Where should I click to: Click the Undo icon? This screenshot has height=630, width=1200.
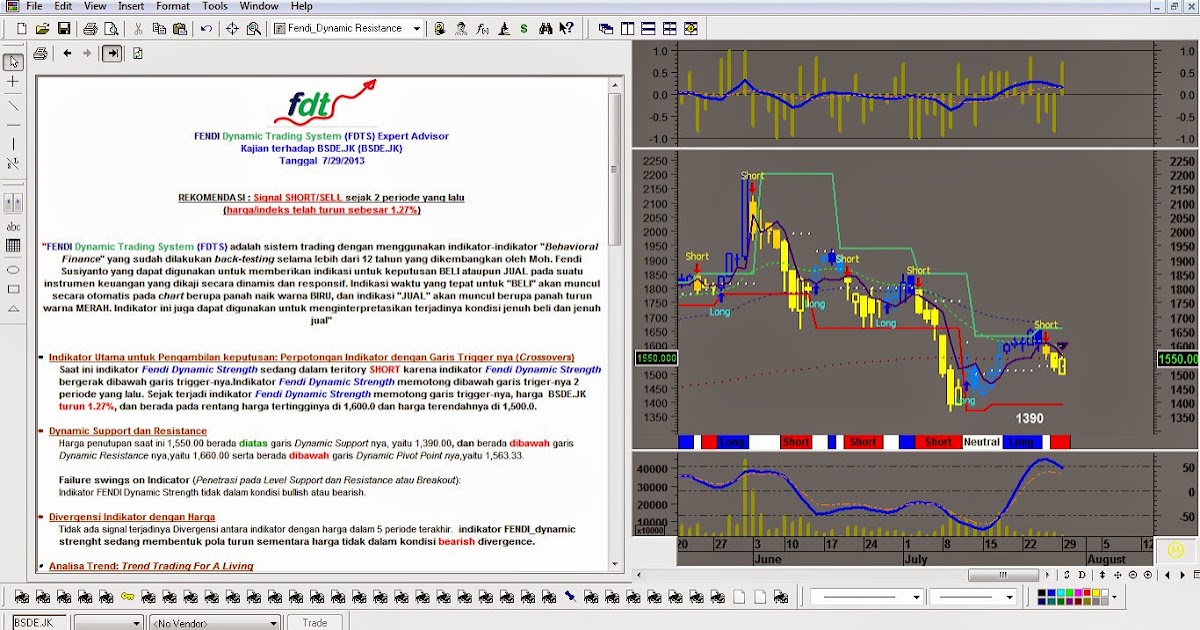point(206,29)
